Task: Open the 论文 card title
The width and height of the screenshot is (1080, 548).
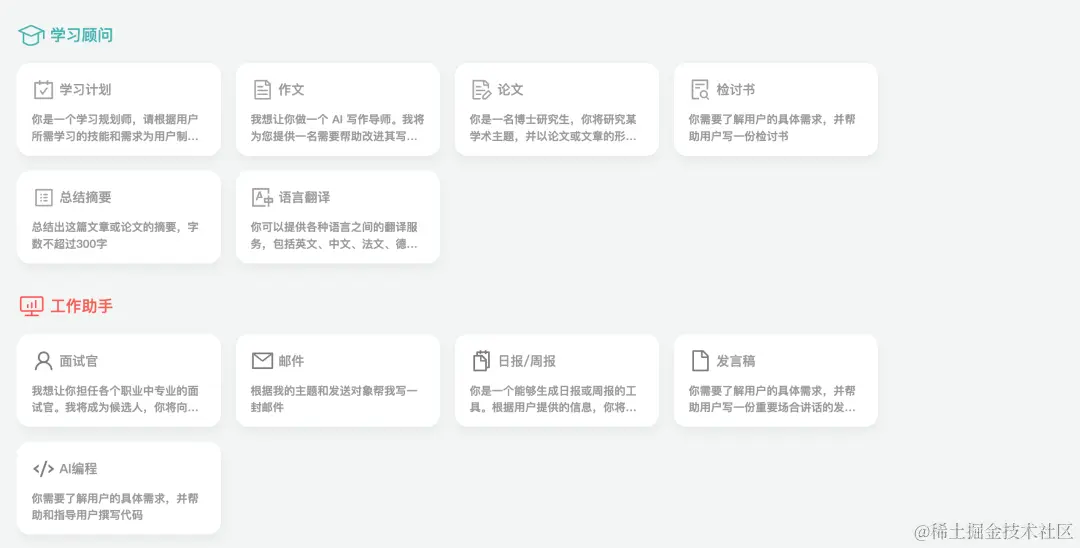Action: pyautogui.click(x=510, y=89)
